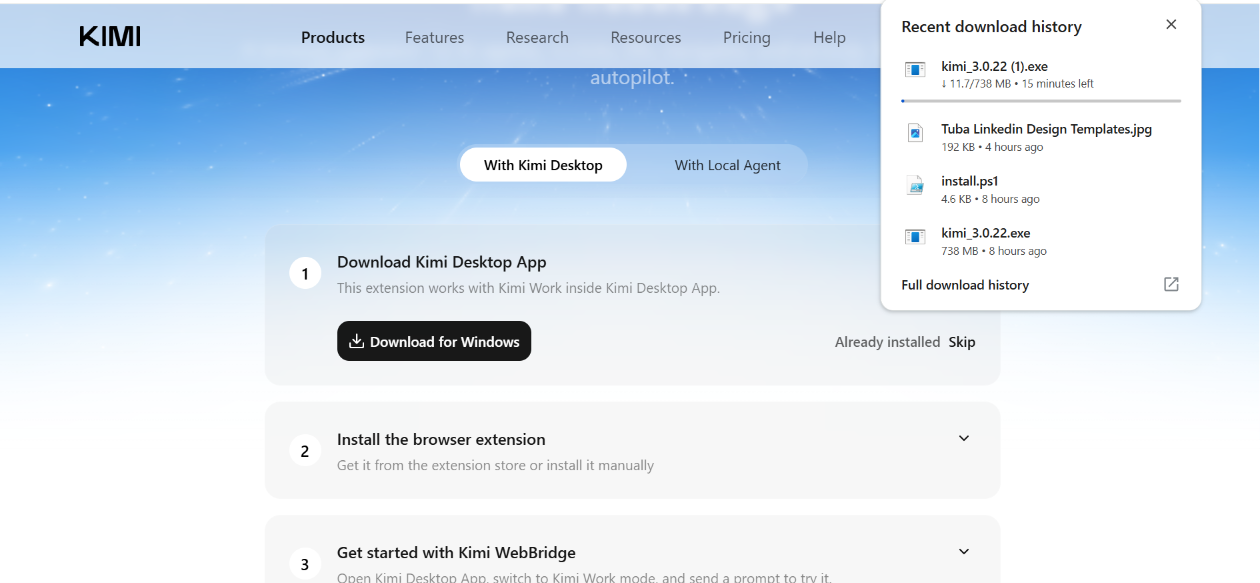Click Get started with Kimi WebBridge heading

[456, 552]
